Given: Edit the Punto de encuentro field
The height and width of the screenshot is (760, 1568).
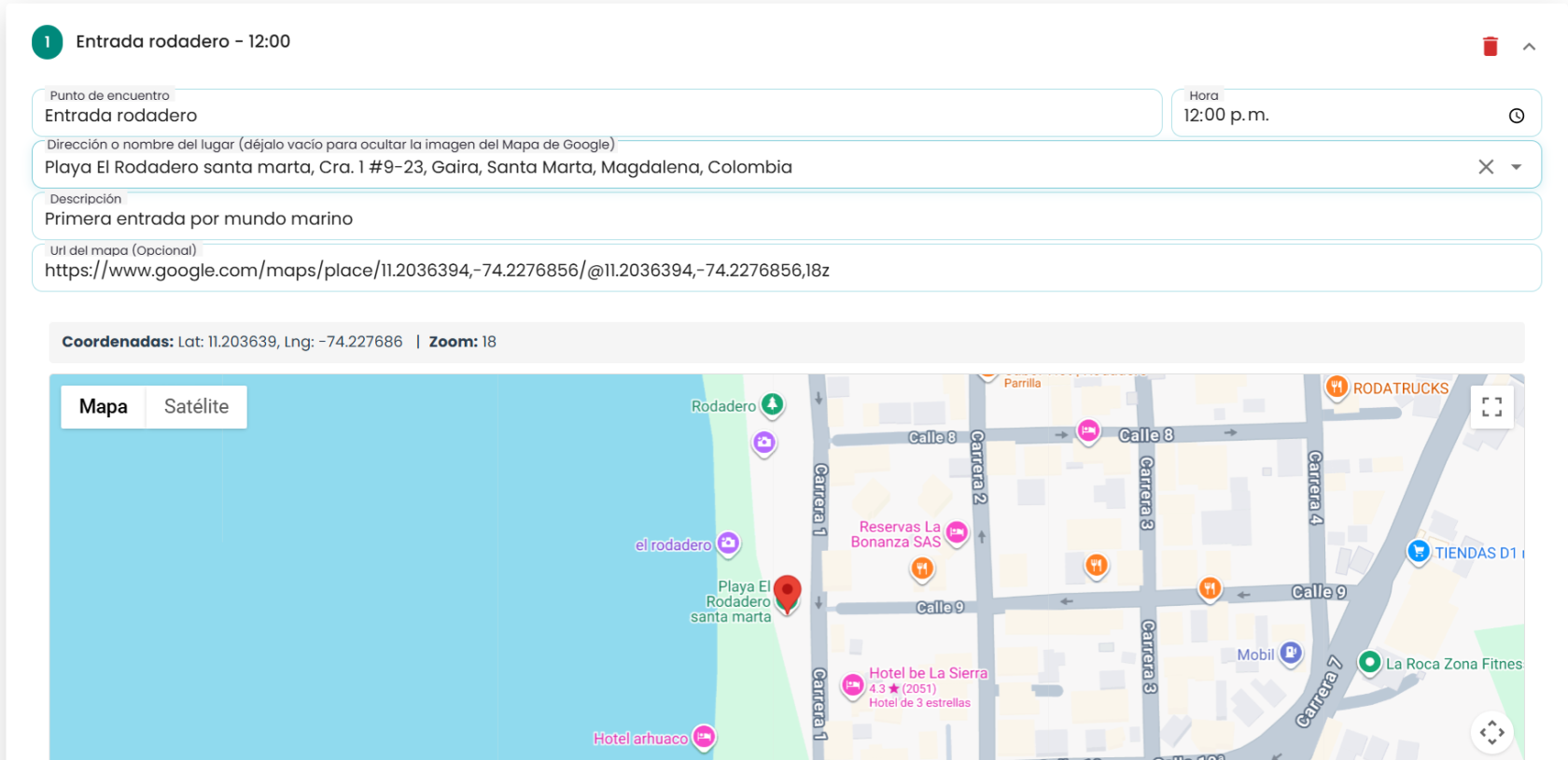Looking at the screenshot, I should 597,114.
